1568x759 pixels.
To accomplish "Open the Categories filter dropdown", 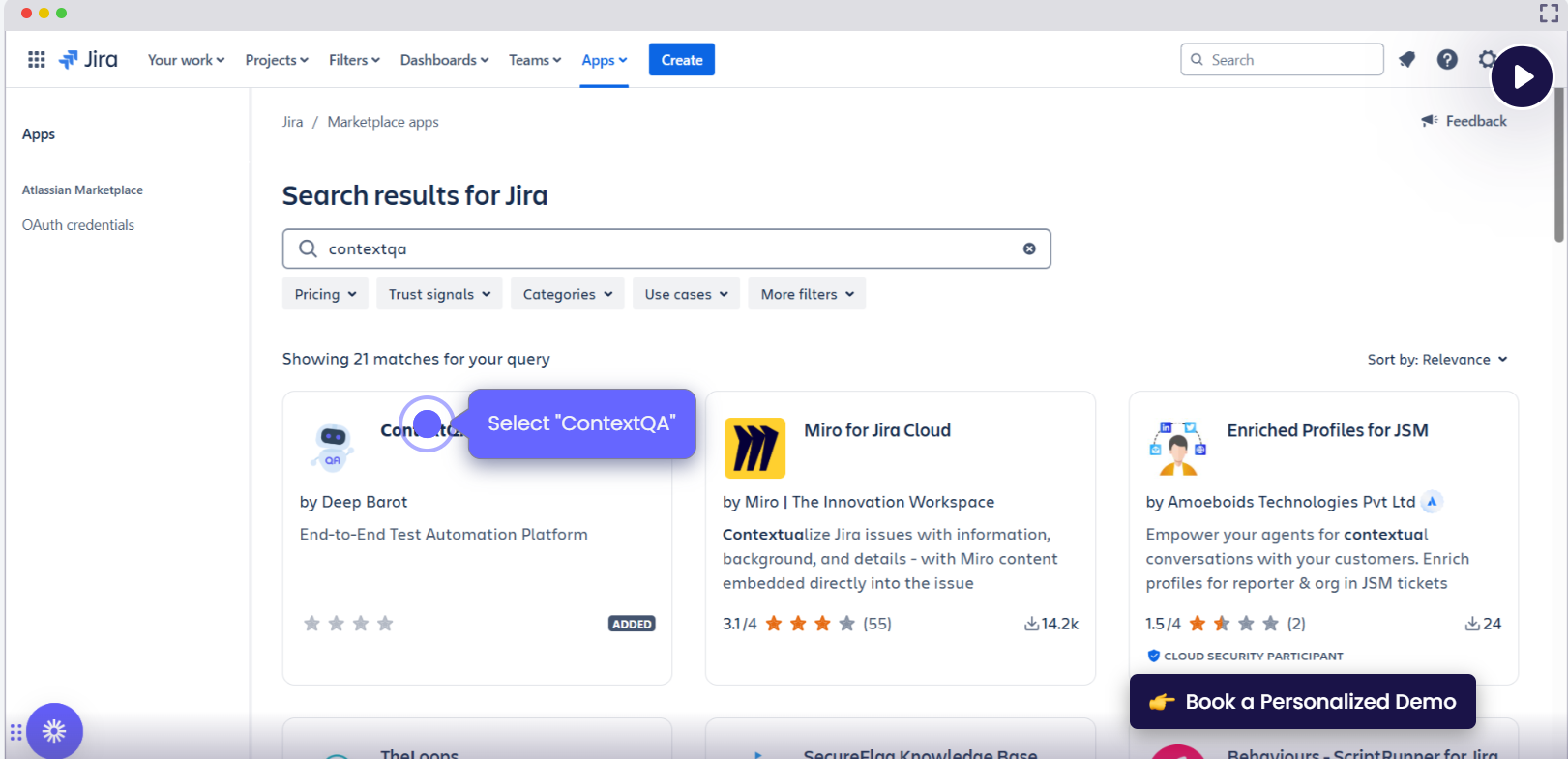I will click(x=567, y=294).
